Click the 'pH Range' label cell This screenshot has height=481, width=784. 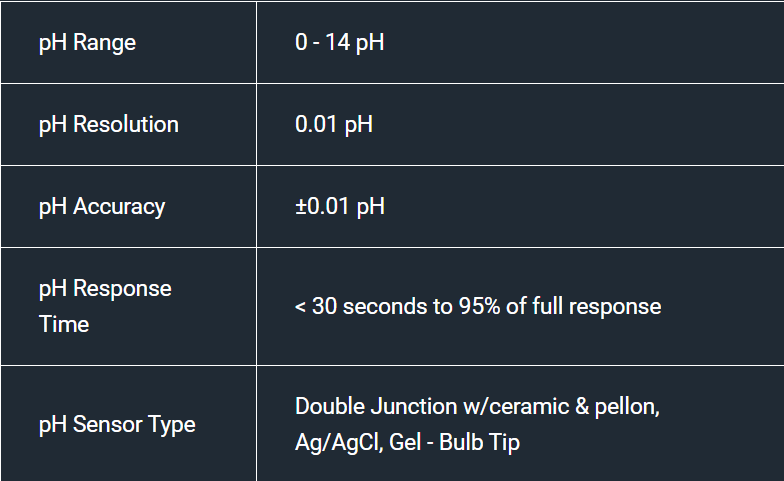(128, 42)
